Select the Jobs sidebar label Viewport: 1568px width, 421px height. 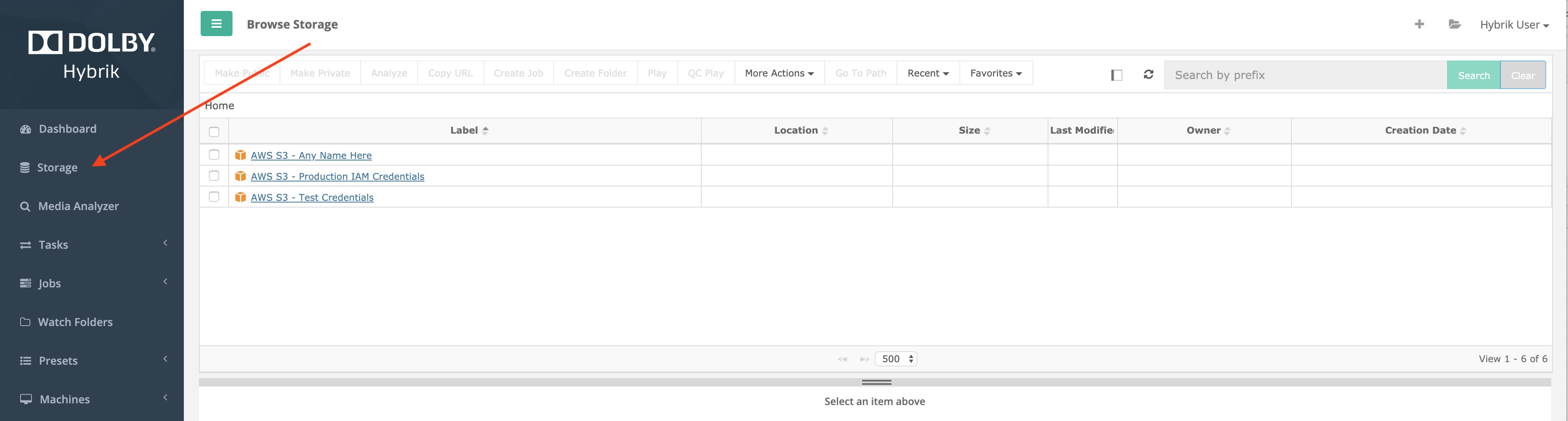pyautogui.click(x=49, y=283)
